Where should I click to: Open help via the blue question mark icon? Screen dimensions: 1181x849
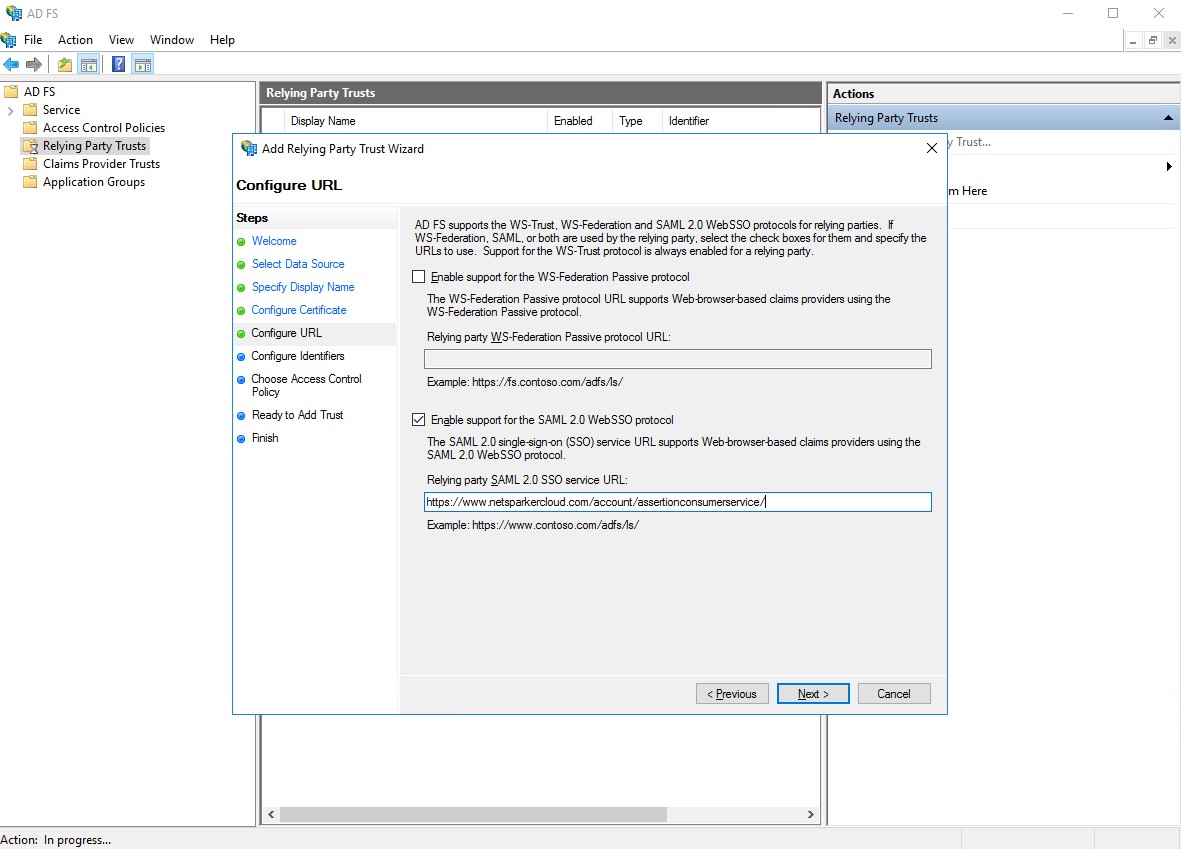(118, 63)
